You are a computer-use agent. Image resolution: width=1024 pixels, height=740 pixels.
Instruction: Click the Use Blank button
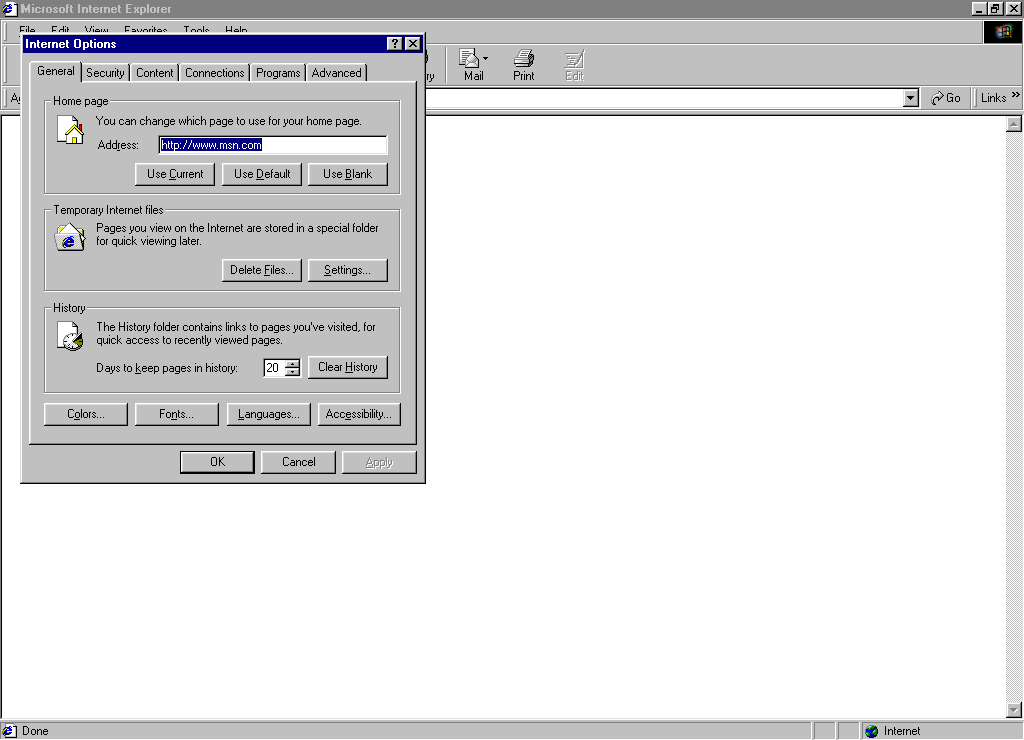point(347,174)
